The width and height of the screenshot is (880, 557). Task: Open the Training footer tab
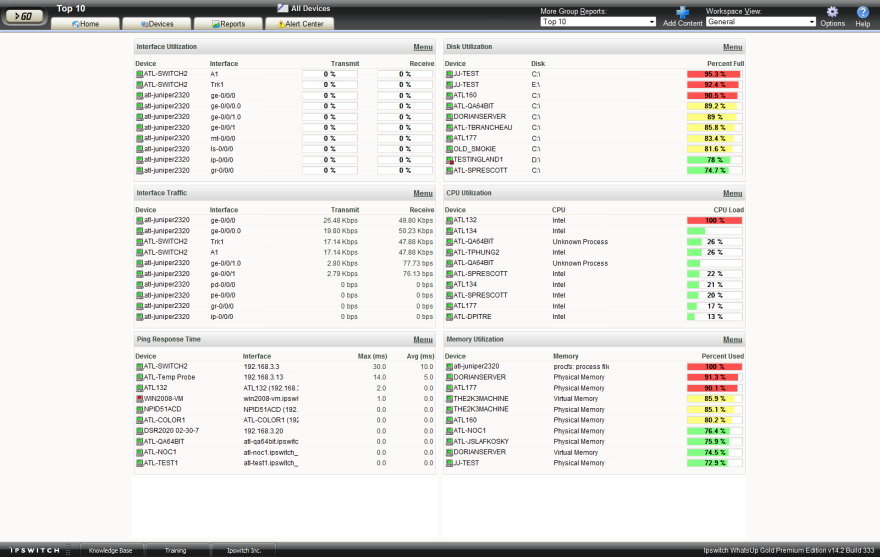tap(176, 550)
